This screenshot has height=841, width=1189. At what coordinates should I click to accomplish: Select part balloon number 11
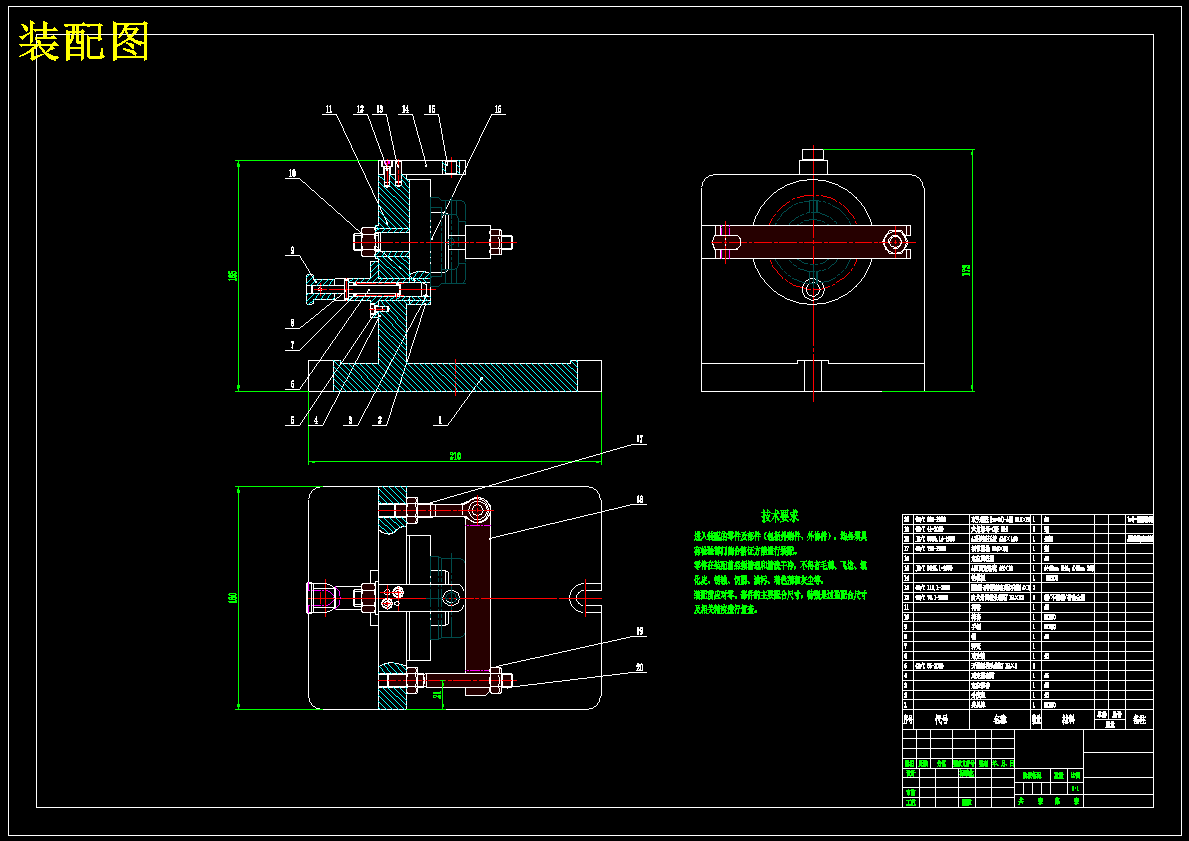pyautogui.click(x=328, y=110)
